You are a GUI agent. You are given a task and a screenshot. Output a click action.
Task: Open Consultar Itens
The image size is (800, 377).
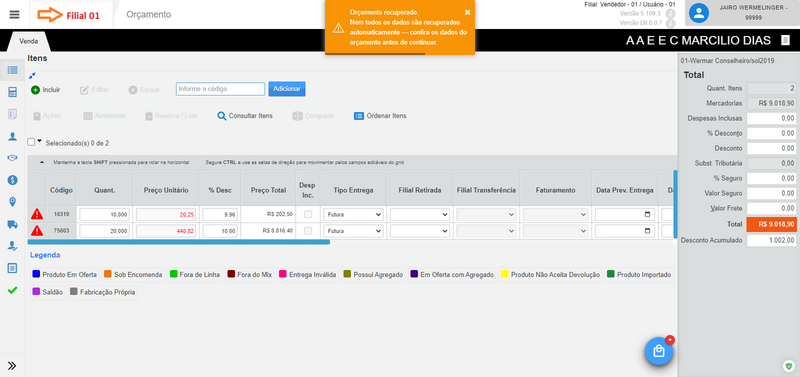click(245, 116)
